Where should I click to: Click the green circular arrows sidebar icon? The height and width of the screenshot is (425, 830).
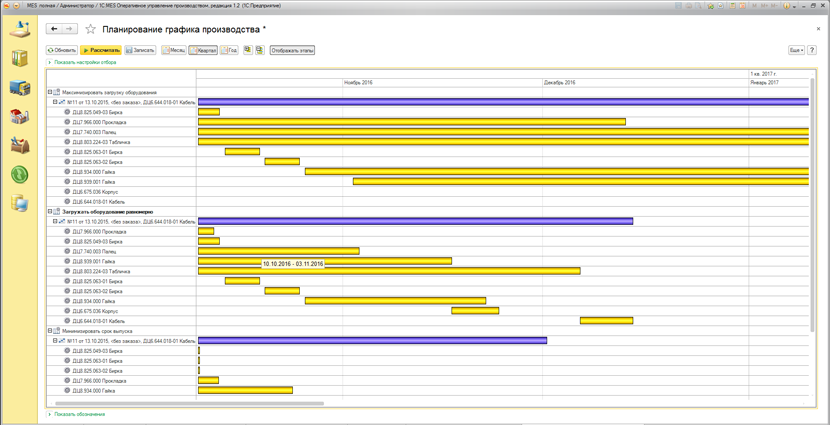point(19,174)
